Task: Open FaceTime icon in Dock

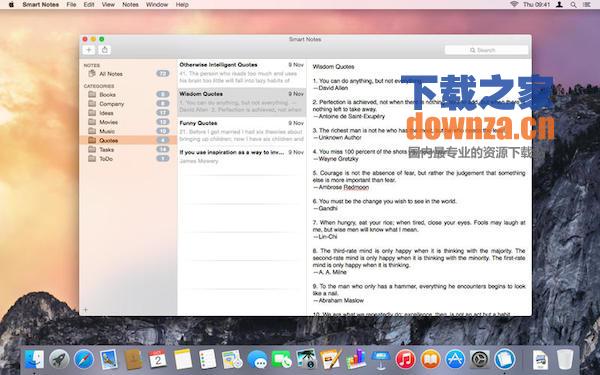Action: (x=282, y=360)
